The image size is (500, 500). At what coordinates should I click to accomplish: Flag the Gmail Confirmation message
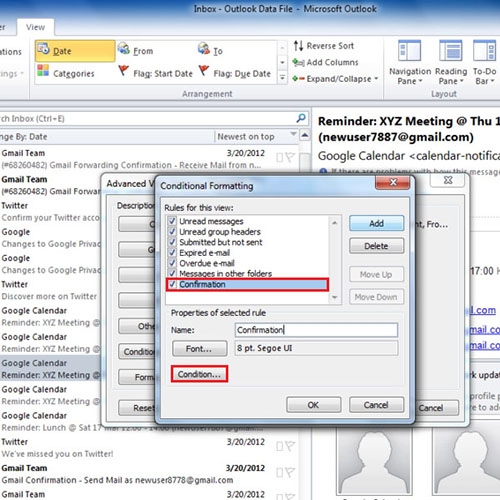pos(290,472)
